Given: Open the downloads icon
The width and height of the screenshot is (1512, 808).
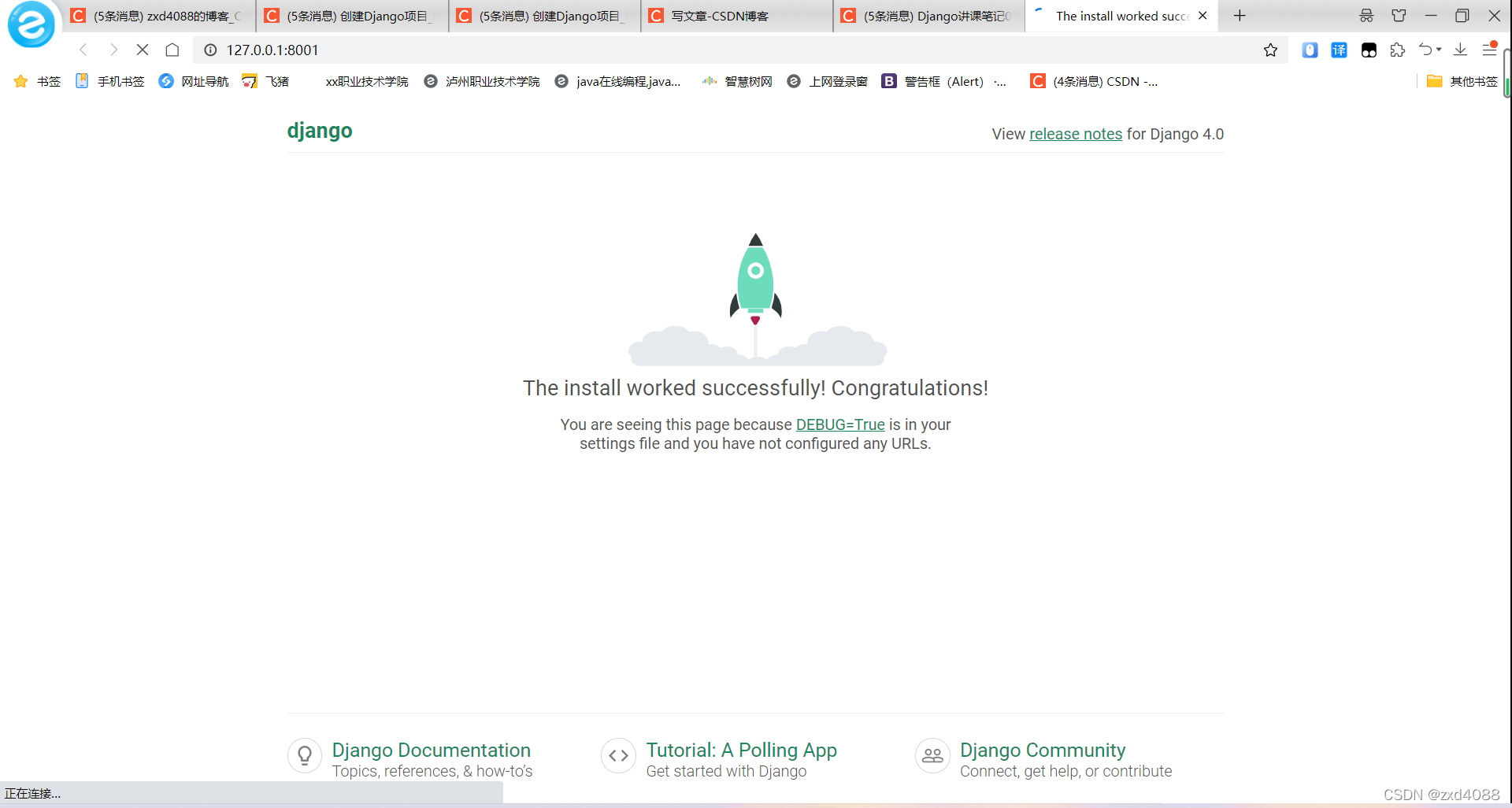Looking at the screenshot, I should coord(1460,50).
